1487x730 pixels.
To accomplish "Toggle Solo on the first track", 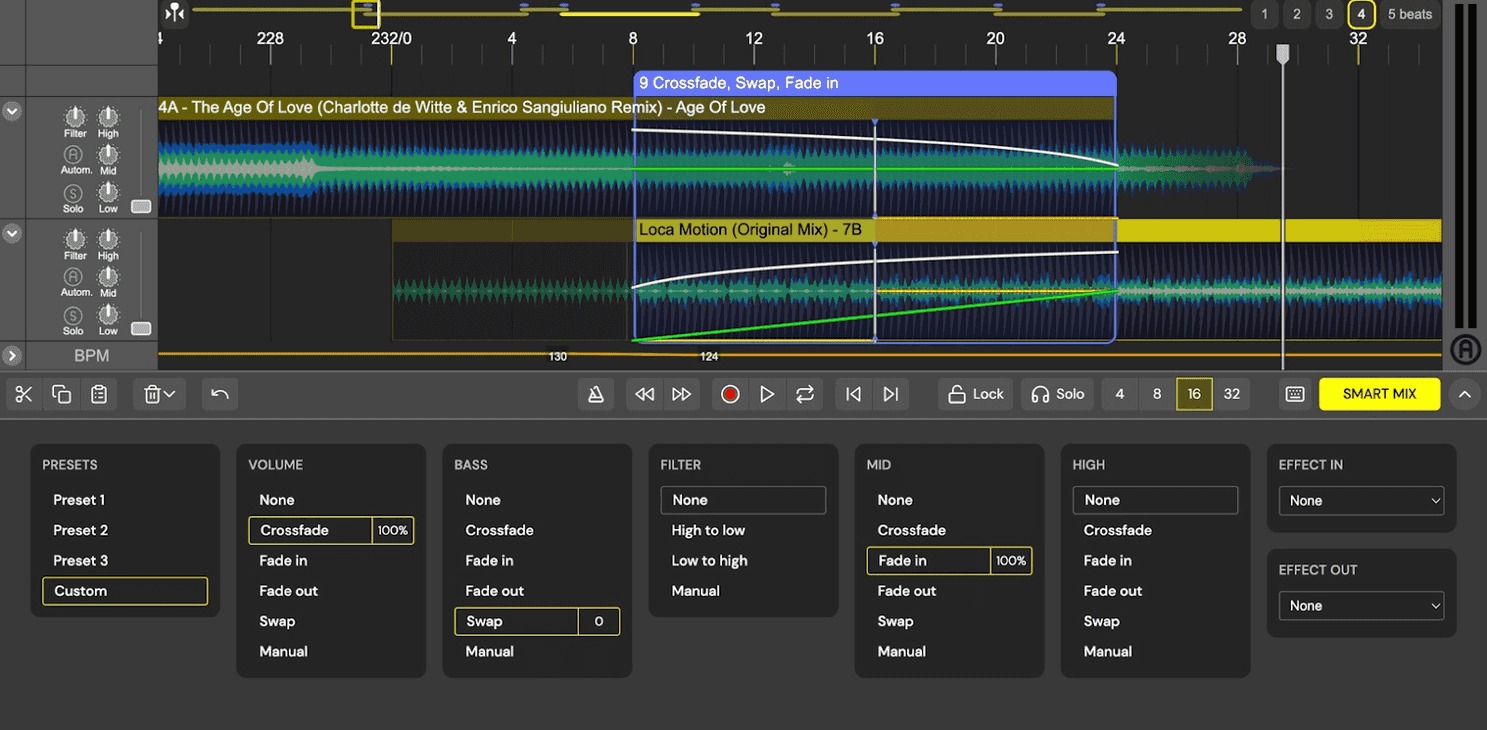I will 73,194.
